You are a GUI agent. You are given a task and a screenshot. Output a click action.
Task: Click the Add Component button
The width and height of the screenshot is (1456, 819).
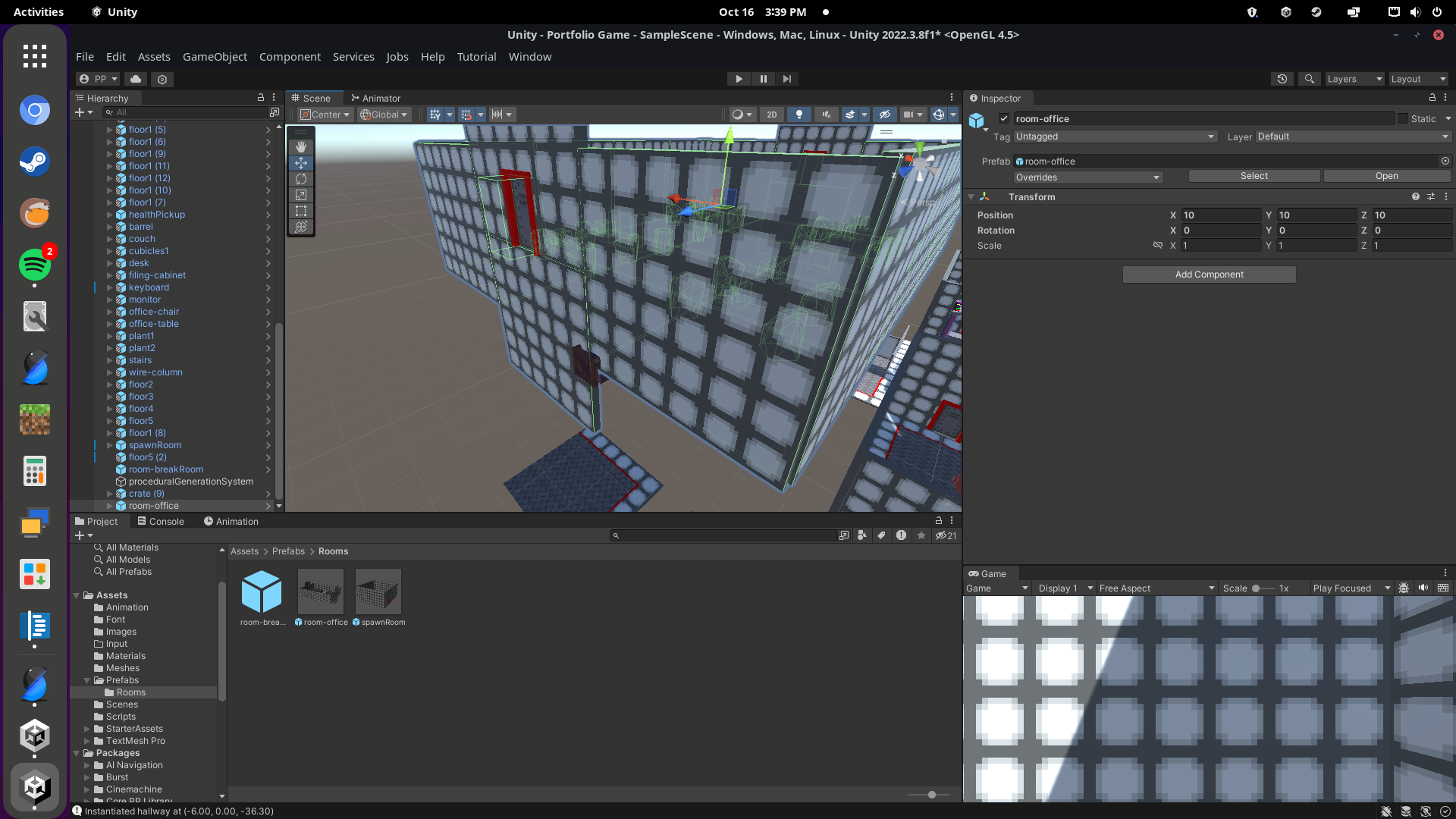[1209, 275]
